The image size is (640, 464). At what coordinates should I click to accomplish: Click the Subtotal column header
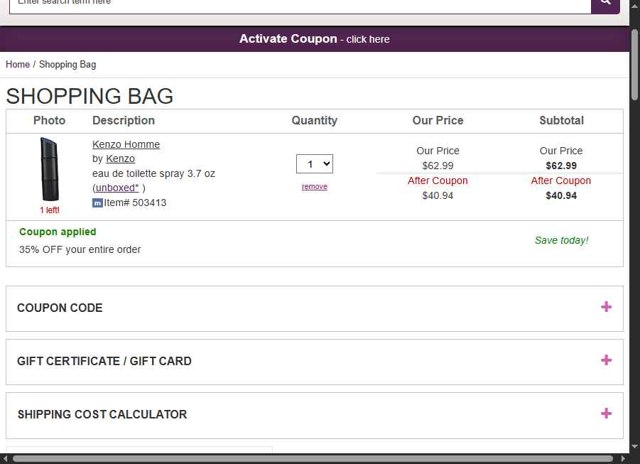click(x=562, y=120)
